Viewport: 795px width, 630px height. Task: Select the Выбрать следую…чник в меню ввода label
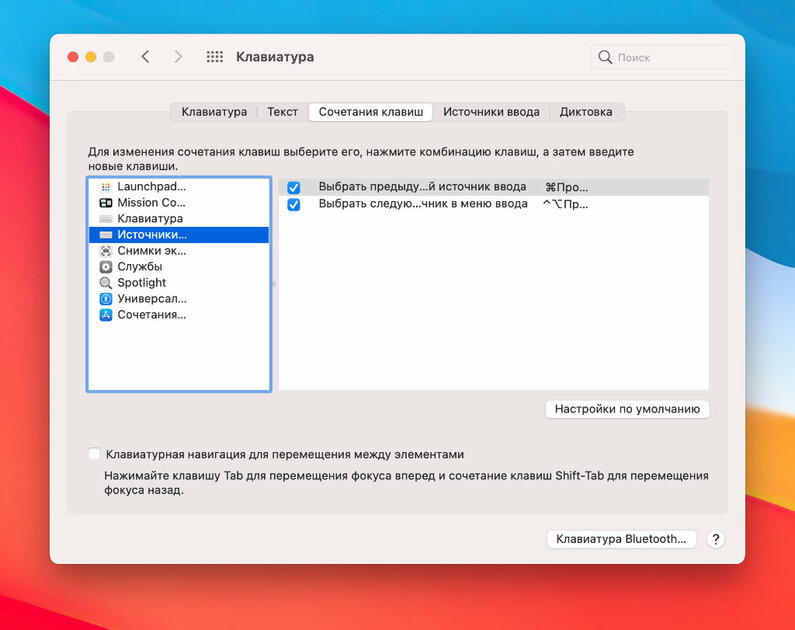point(423,204)
